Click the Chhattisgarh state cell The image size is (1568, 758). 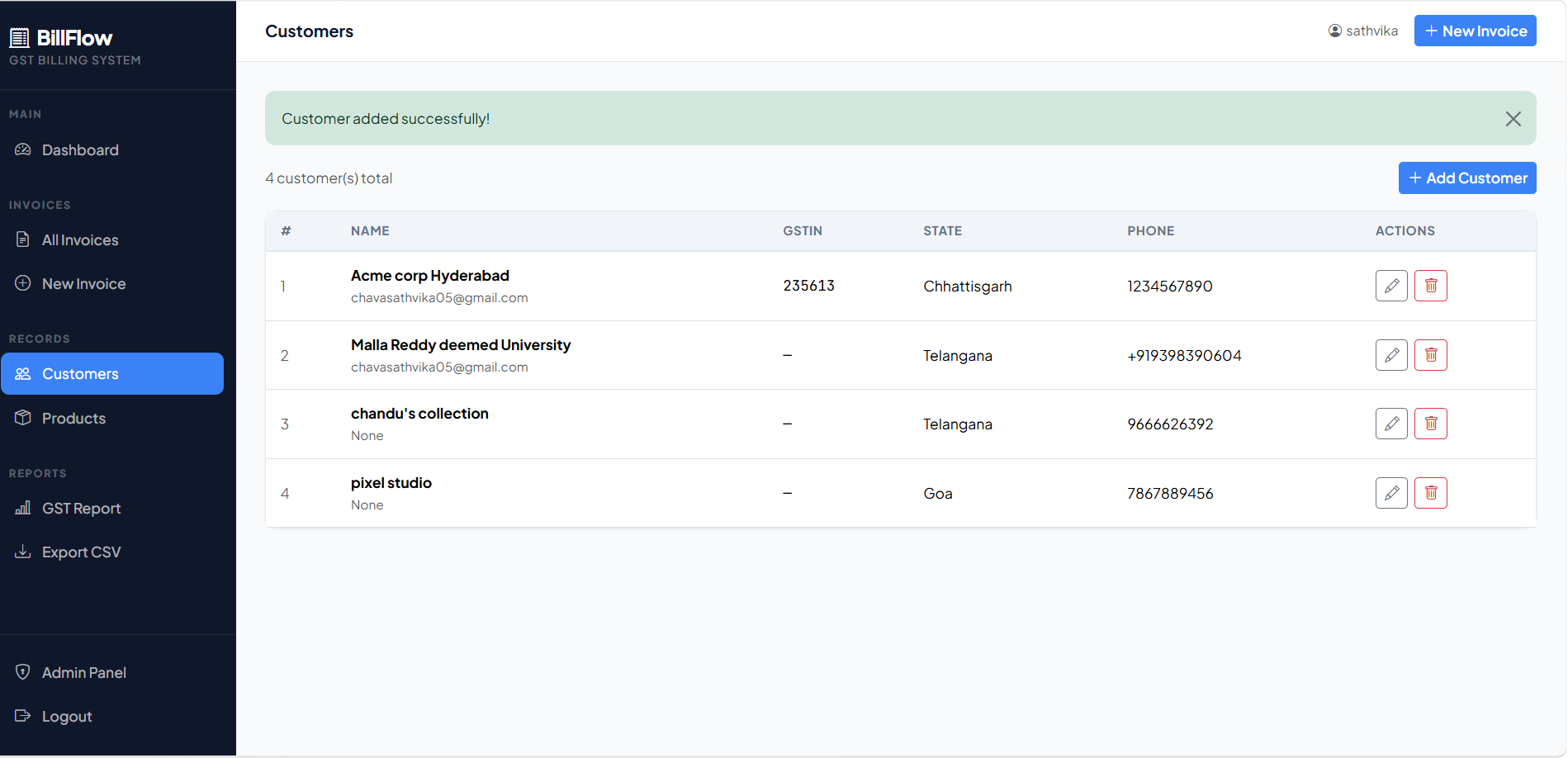[968, 287]
